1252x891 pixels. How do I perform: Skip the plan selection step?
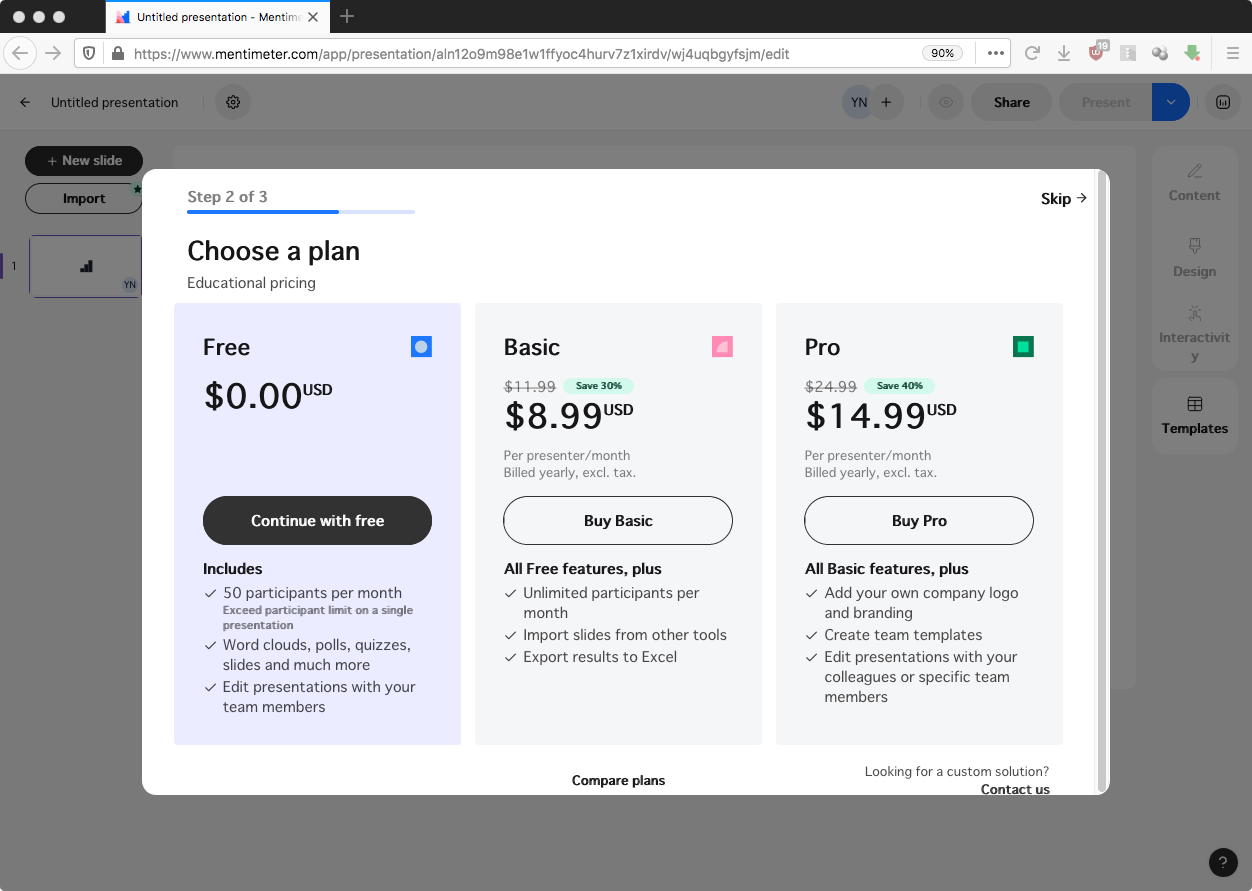click(1063, 199)
